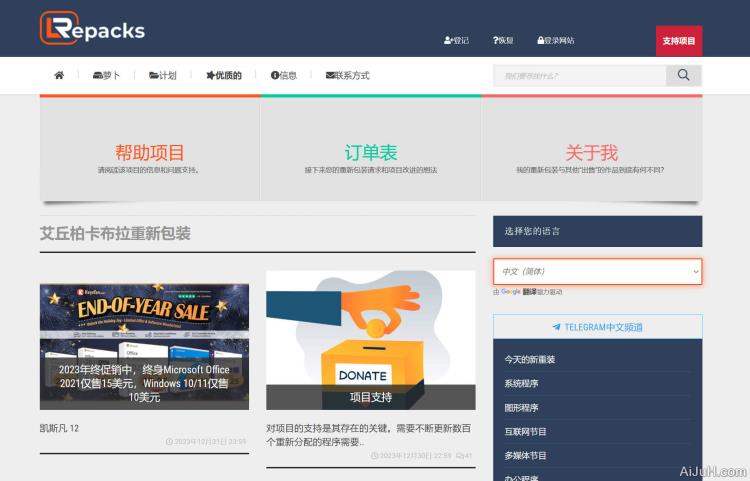Click the red 支持项目 button

pos(678,41)
